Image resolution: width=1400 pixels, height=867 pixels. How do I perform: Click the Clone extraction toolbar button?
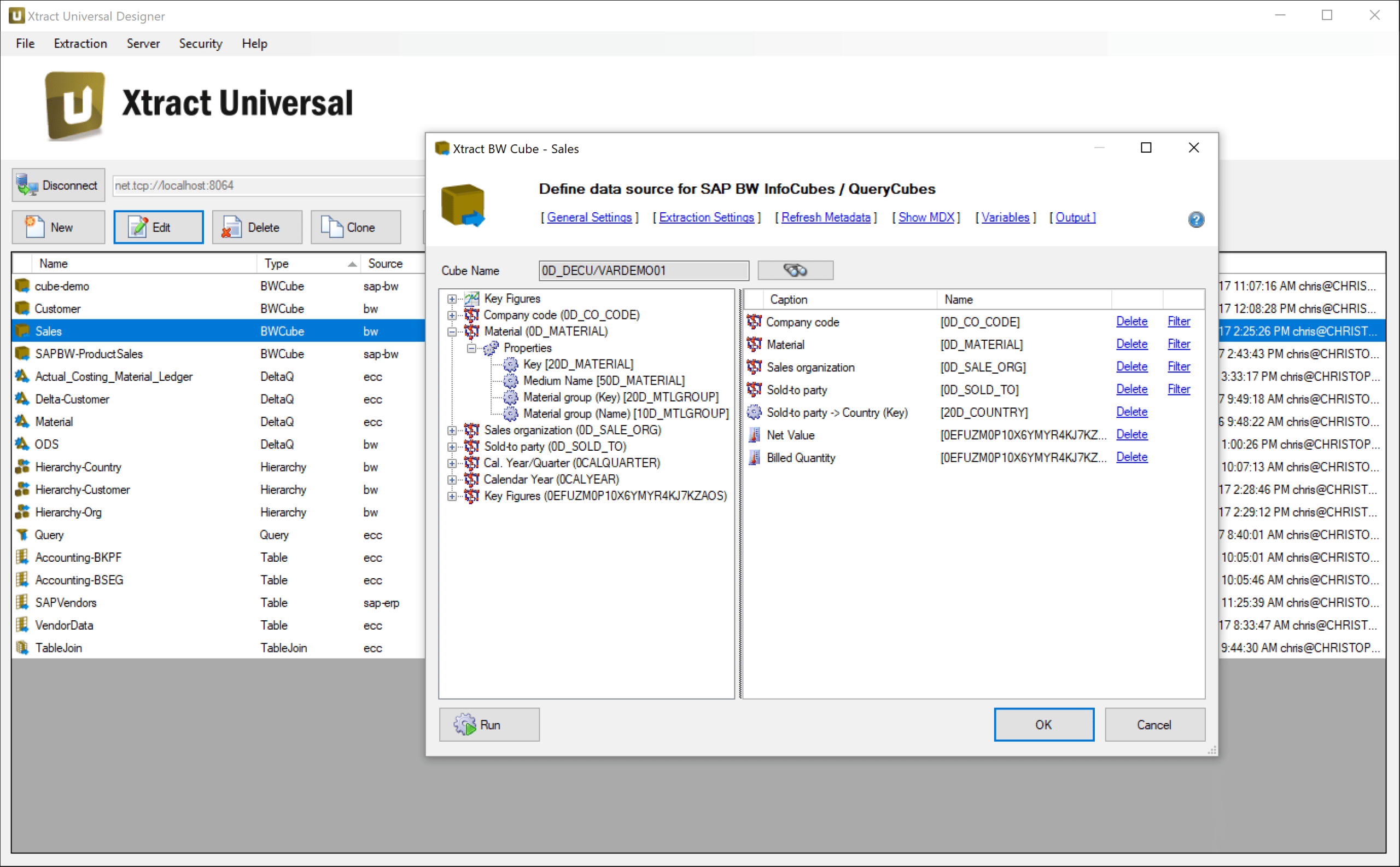tap(355, 227)
